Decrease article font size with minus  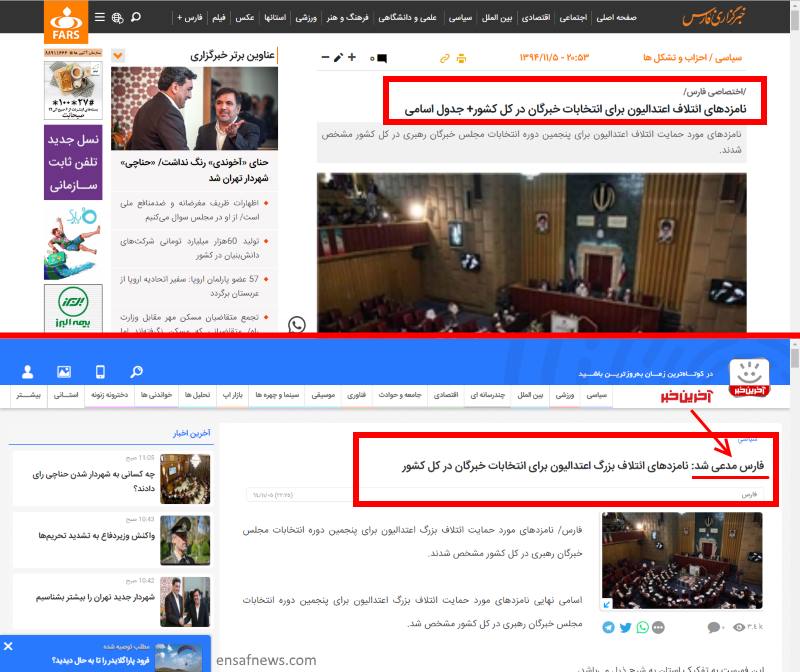tap(325, 58)
